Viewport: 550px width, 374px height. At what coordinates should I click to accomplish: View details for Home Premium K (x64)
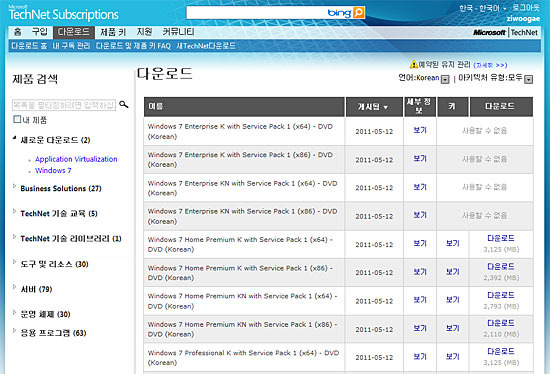tap(420, 243)
